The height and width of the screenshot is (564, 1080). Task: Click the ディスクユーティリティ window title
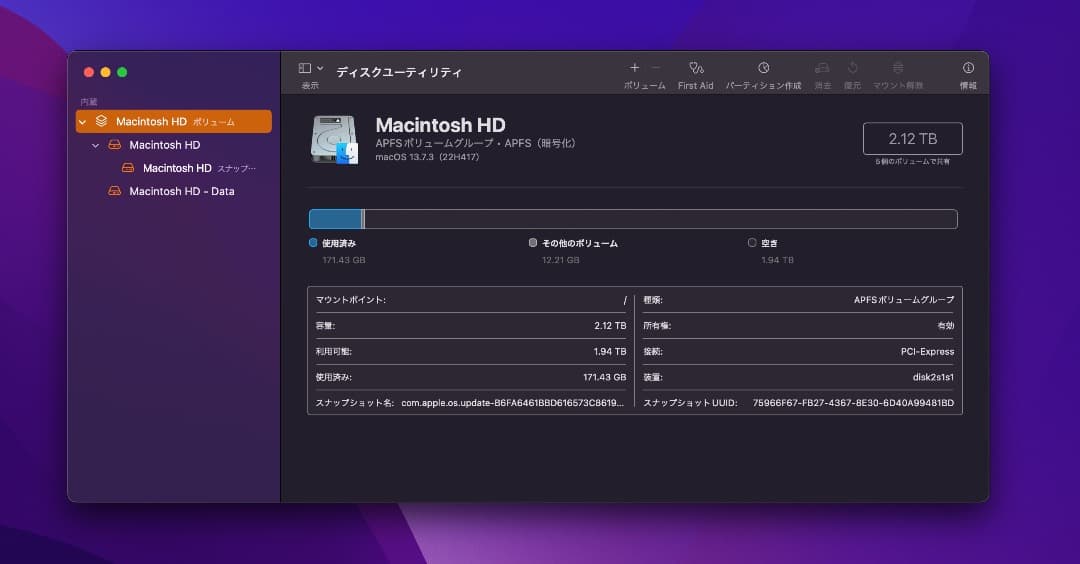tap(399, 72)
